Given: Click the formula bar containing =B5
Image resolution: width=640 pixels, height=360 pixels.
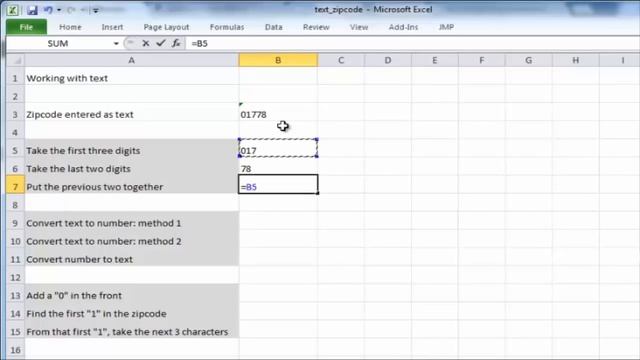Looking at the screenshot, I should [x=412, y=43].
